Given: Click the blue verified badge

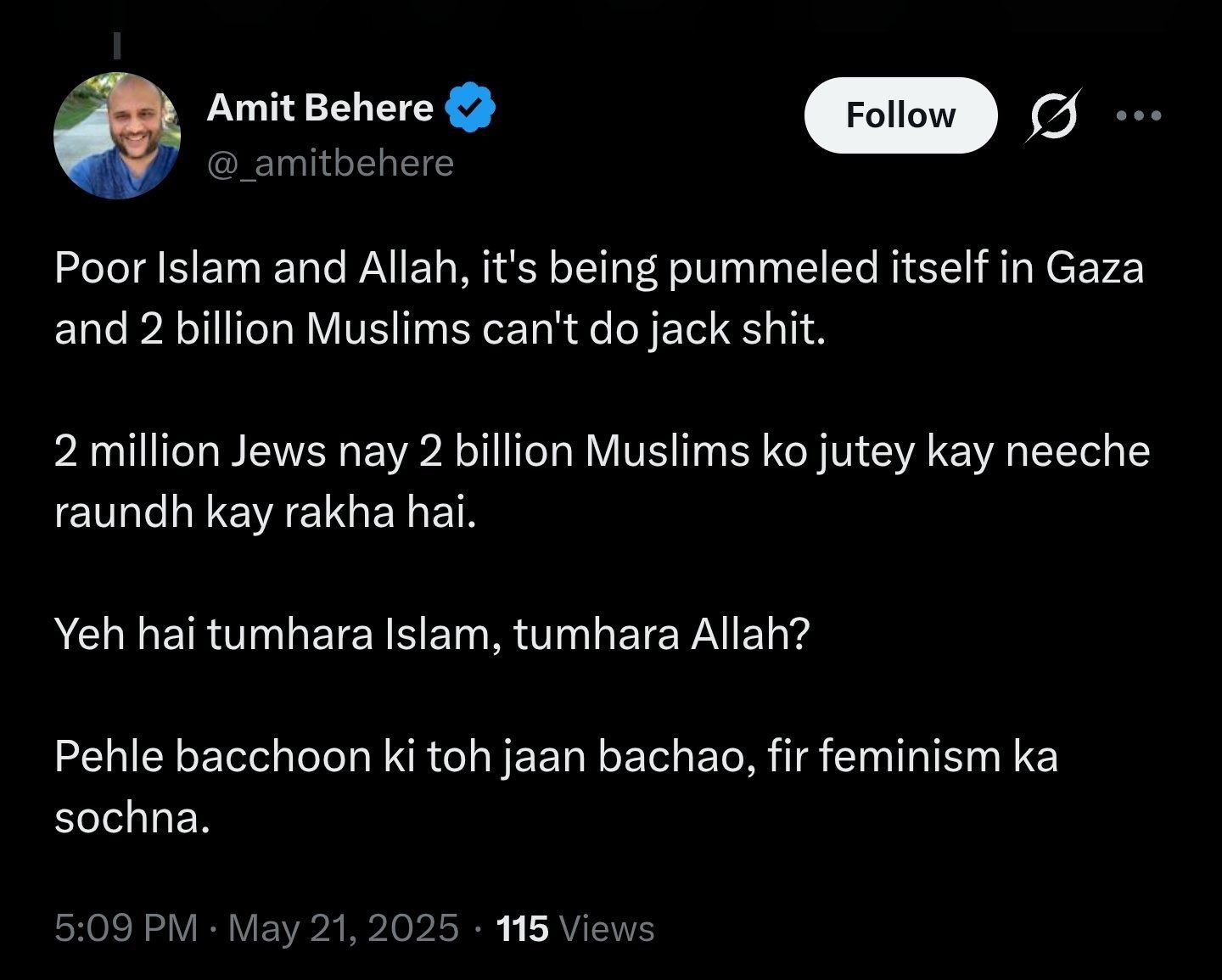Looking at the screenshot, I should click(x=471, y=108).
